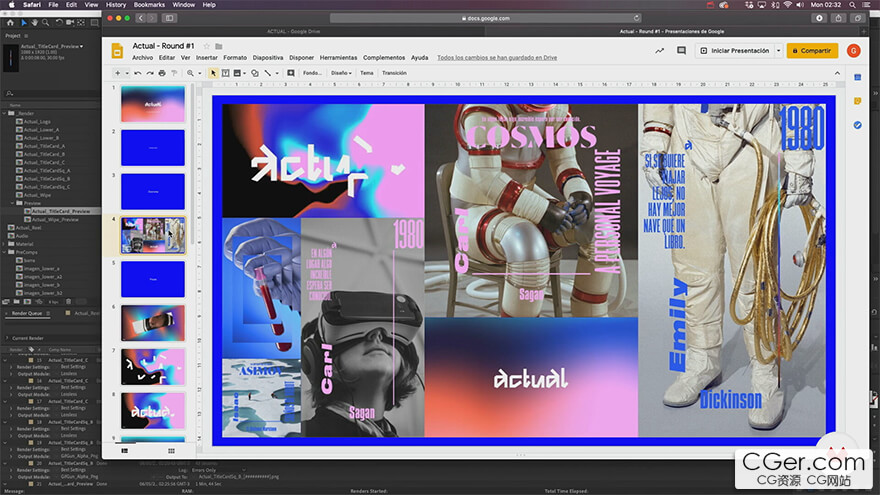Viewport: 880px width, 495px height.
Task: Select Actual_Wipe composition in Project panel
Action: pyautogui.click(x=37, y=195)
